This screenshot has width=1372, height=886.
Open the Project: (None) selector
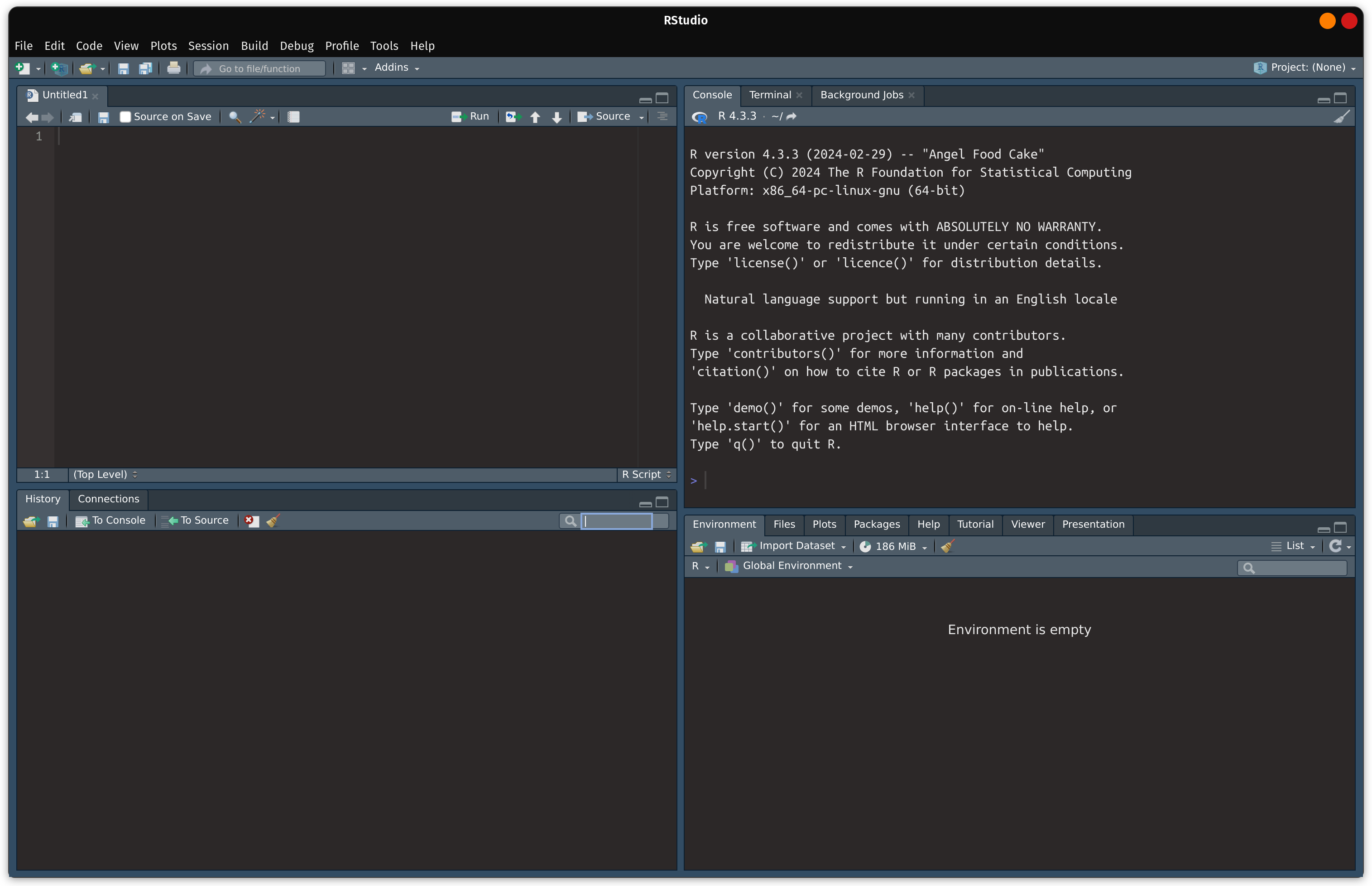pyautogui.click(x=1305, y=67)
